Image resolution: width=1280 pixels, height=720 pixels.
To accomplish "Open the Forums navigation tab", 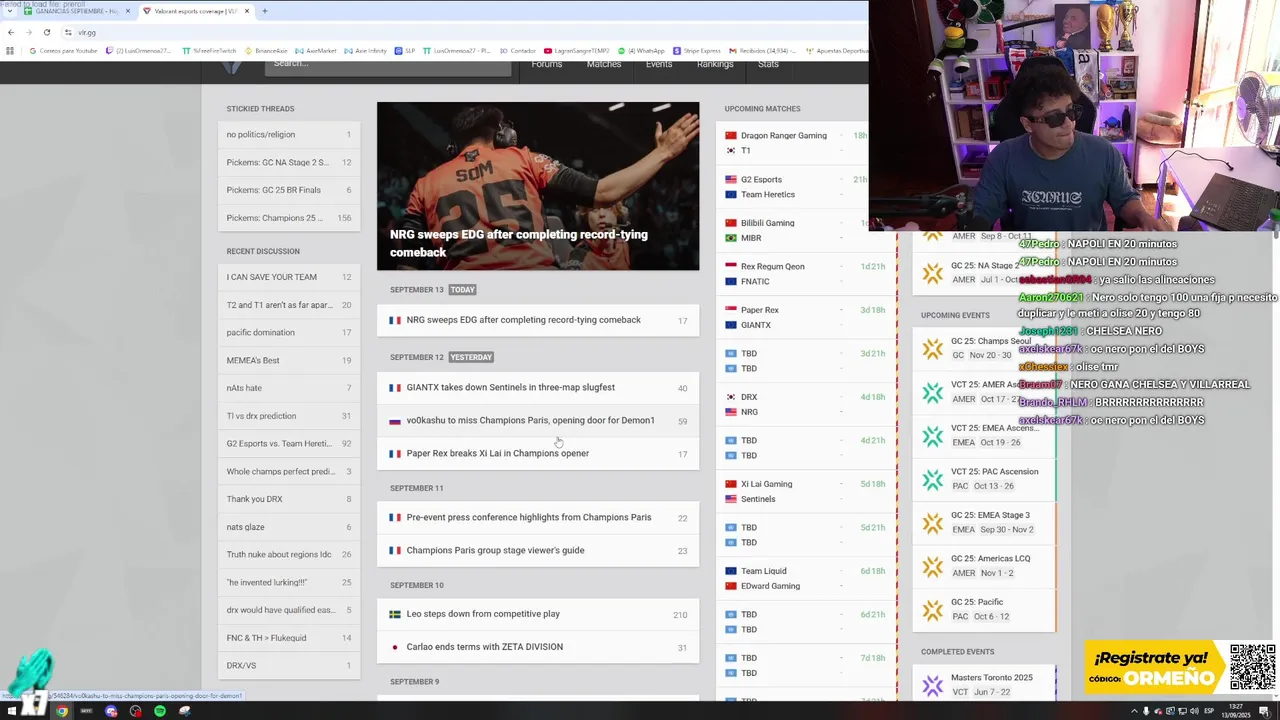I will [547, 64].
